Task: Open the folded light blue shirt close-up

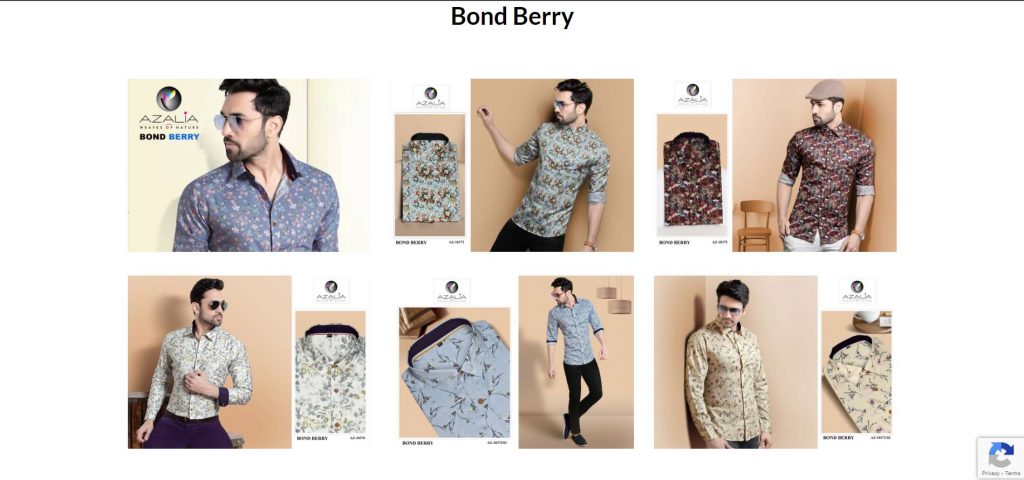Action: (x=455, y=372)
